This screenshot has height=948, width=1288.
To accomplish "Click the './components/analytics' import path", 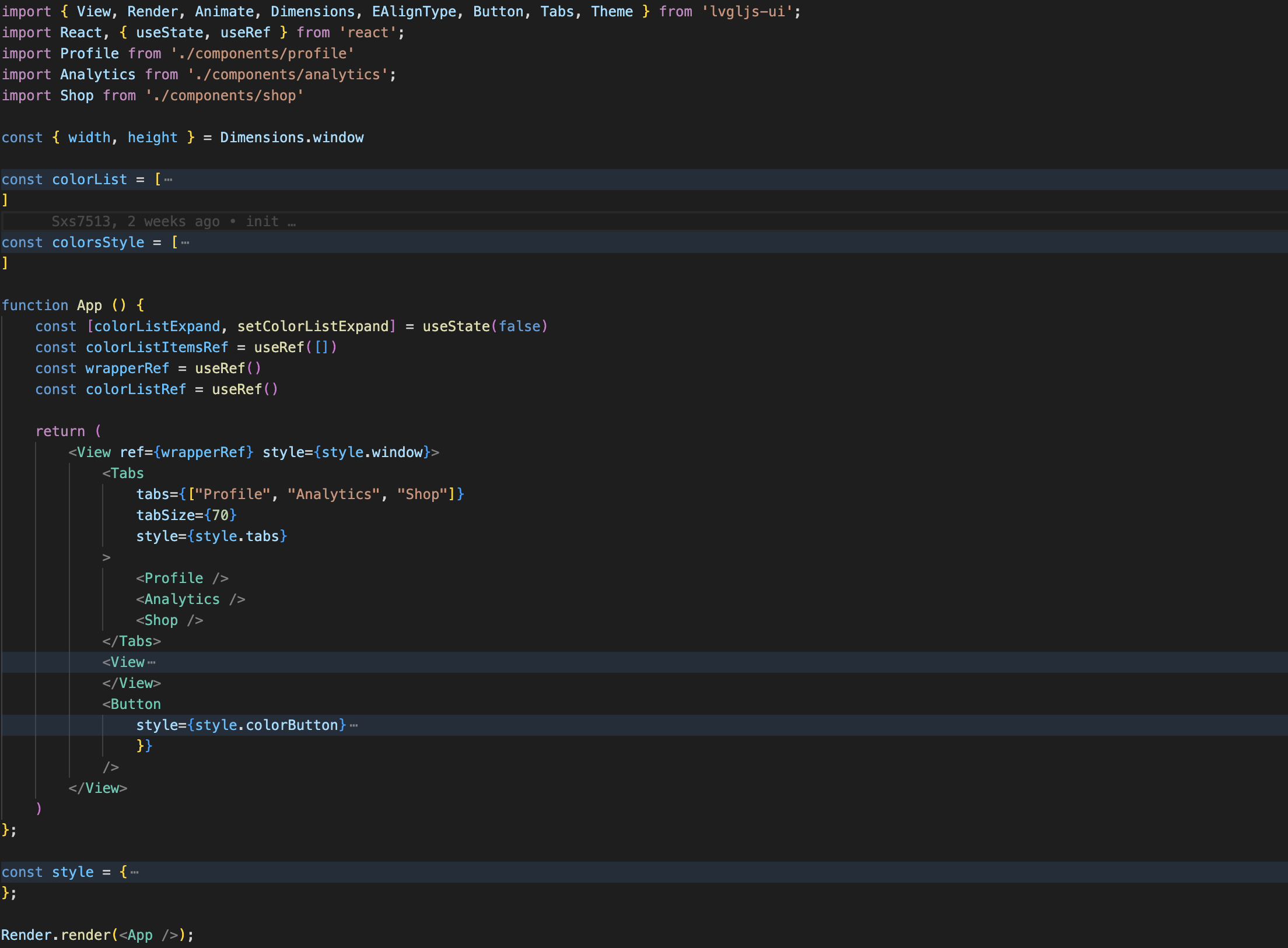I will point(288,75).
